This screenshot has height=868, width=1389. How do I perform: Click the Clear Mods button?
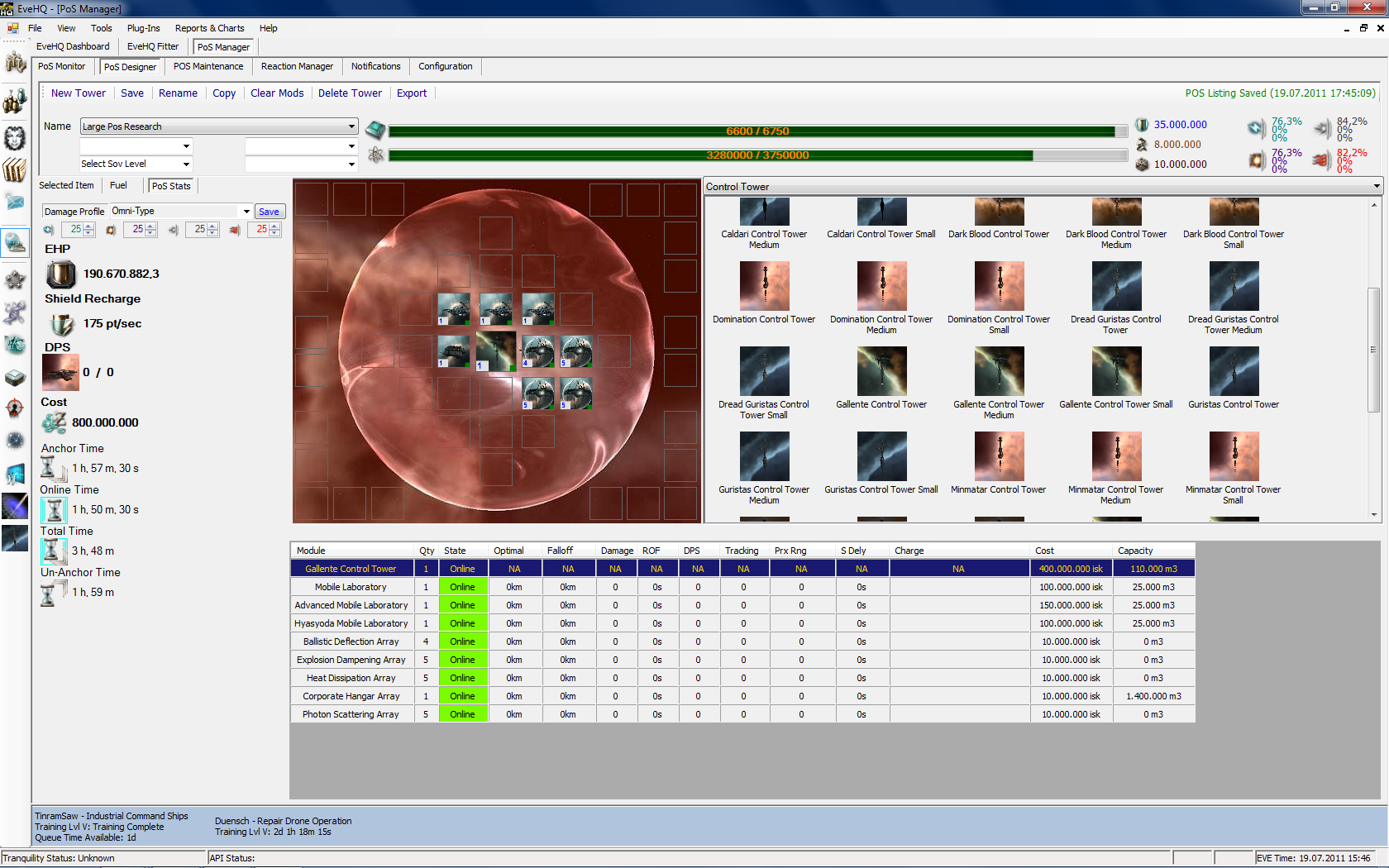[277, 93]
